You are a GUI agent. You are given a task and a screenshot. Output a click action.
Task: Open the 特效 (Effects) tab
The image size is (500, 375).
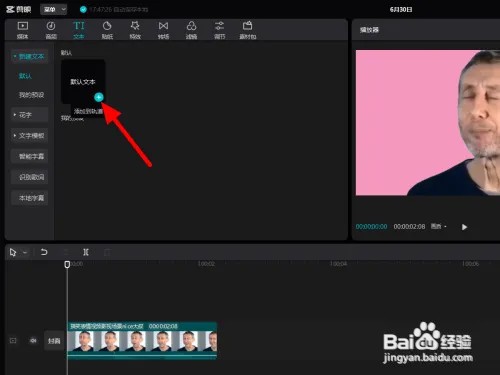(x=135, y=30)
